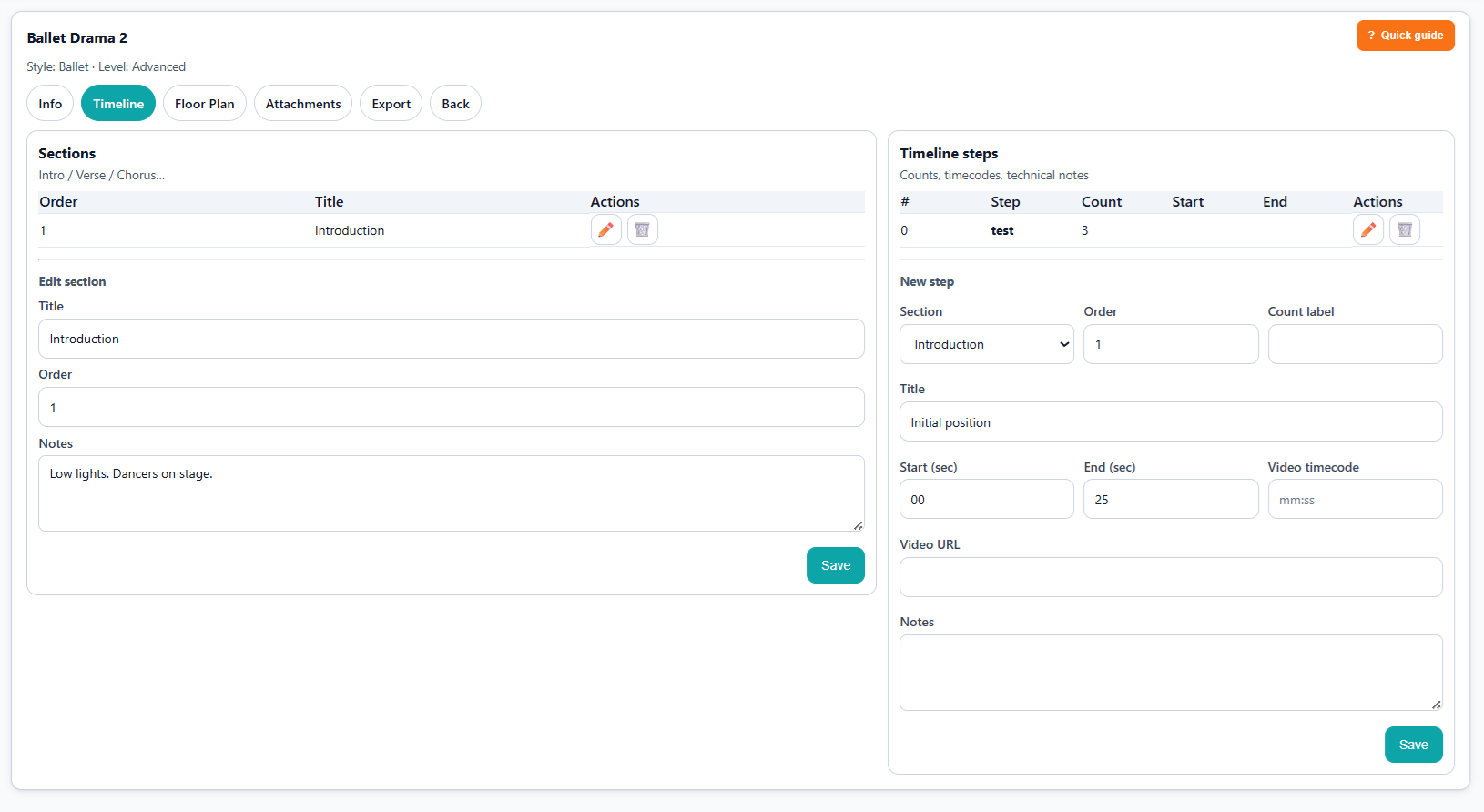The image size is (1484, 812).
Task: Click the section Notes textarea with 'Low lights'
Action: (x=451, y=493)
